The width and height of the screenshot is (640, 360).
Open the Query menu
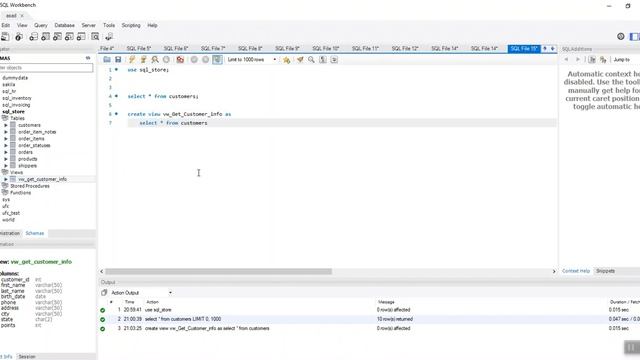40,25
